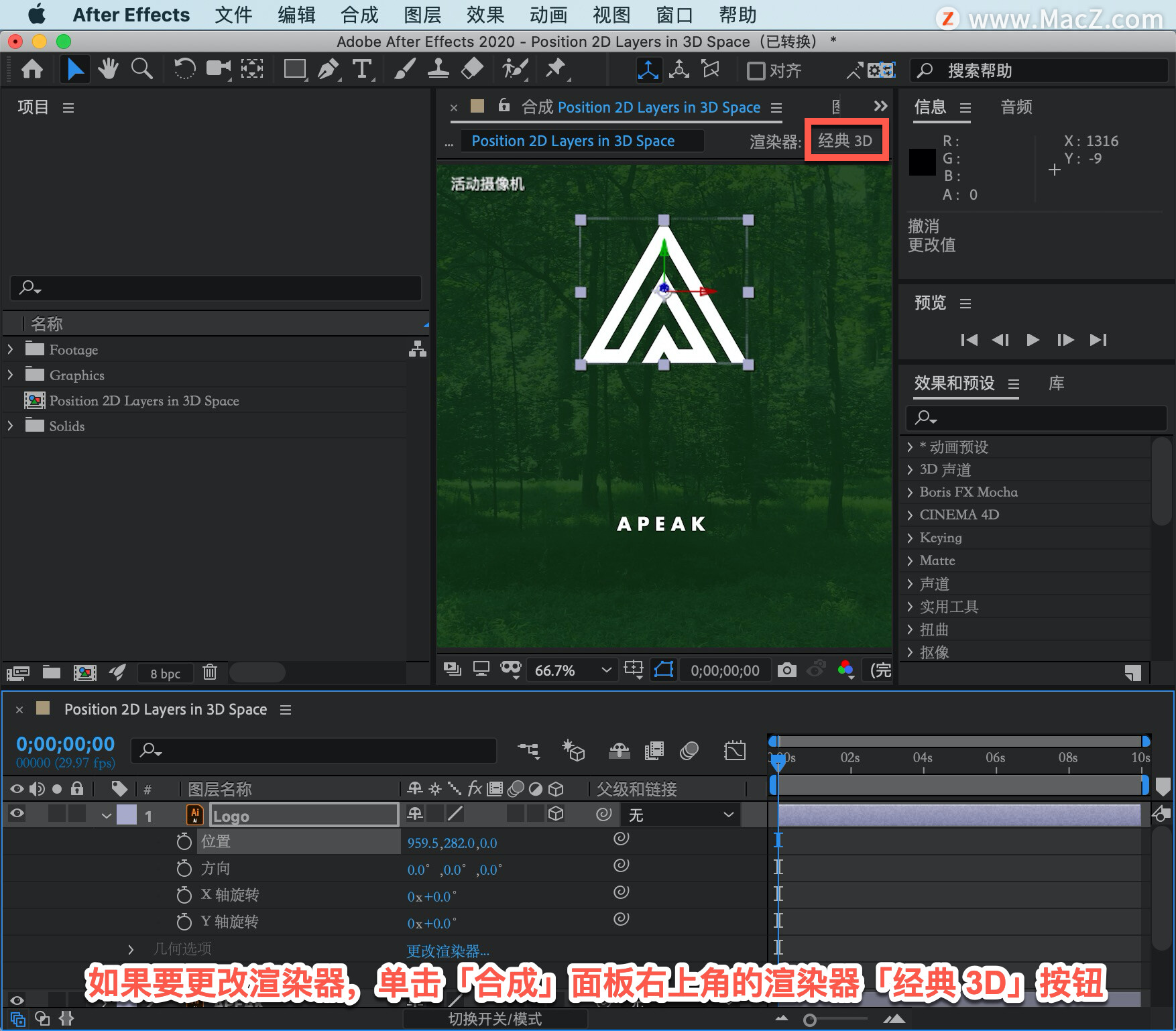Expand 动画预设 effects category
1176x1031 pixels.
click(x=910, y=447)
